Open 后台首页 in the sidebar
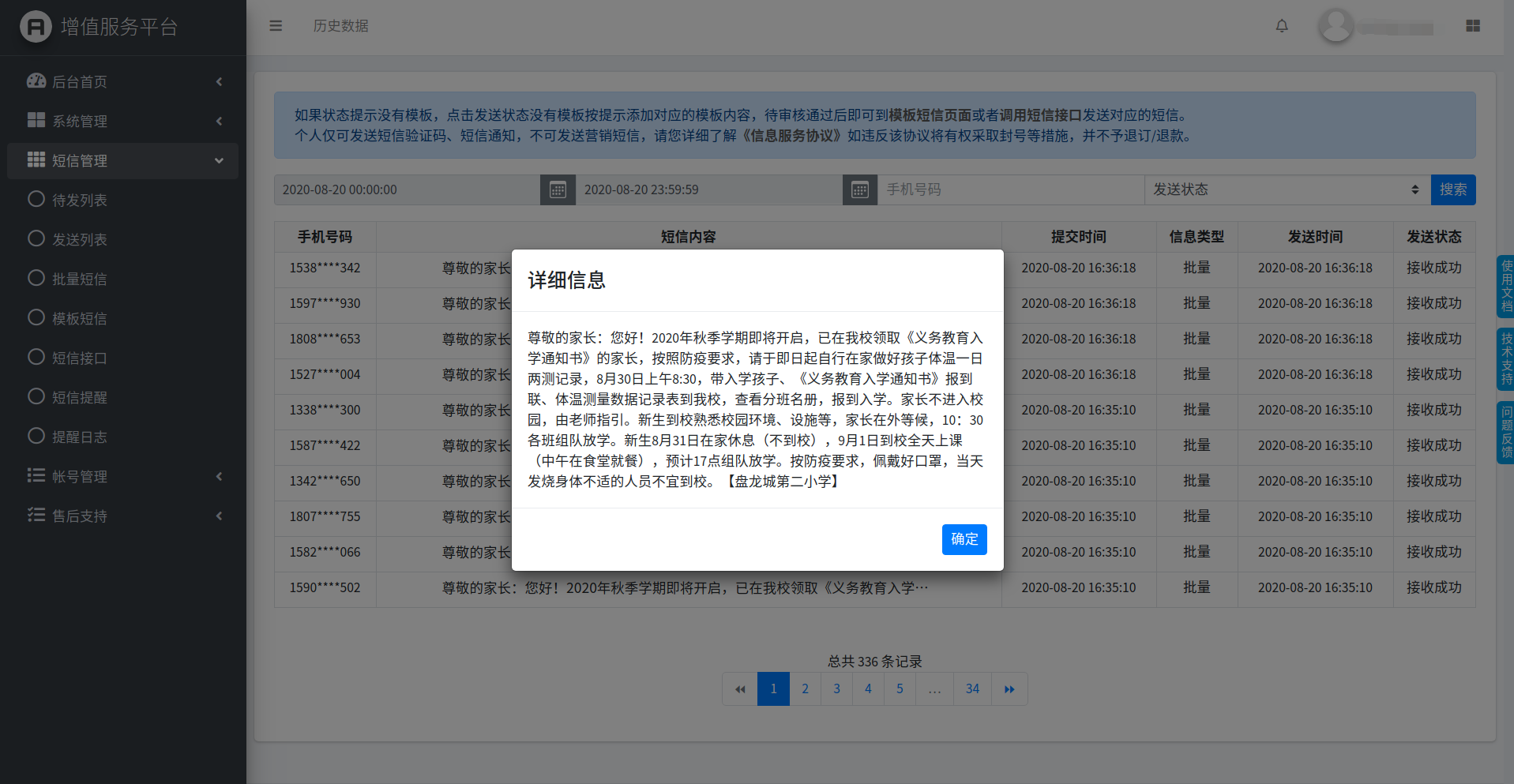The width and height of the screenshot is (1514, 784). click(122, 82)
